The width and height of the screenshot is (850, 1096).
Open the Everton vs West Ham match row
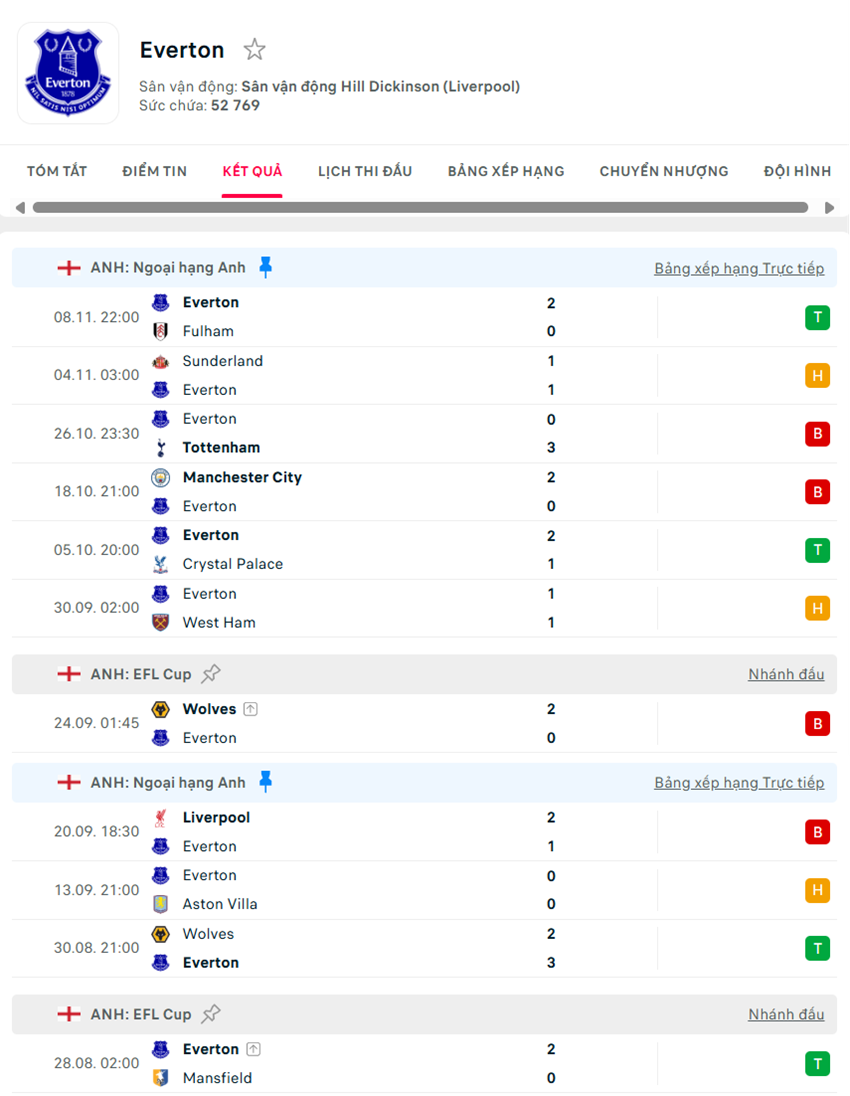coord(400,608)
